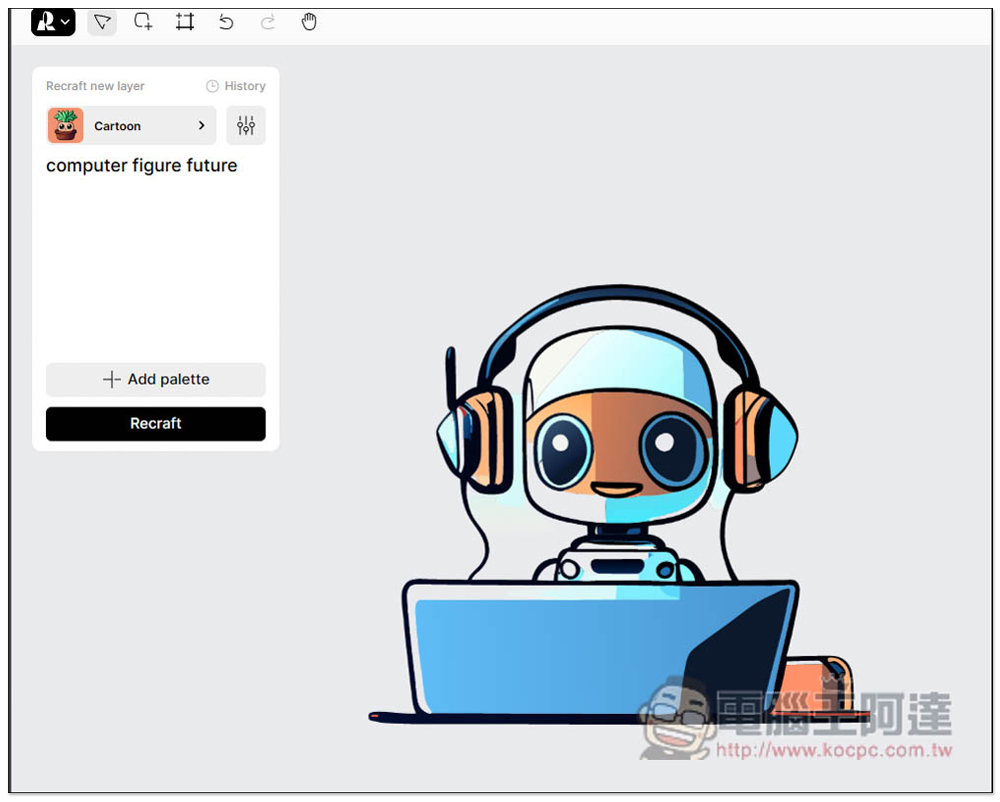Expand styles using the chevron arrow
The width and height of the screenshot is (1000, 802).
pyautogui.click(x=202, y=126)
